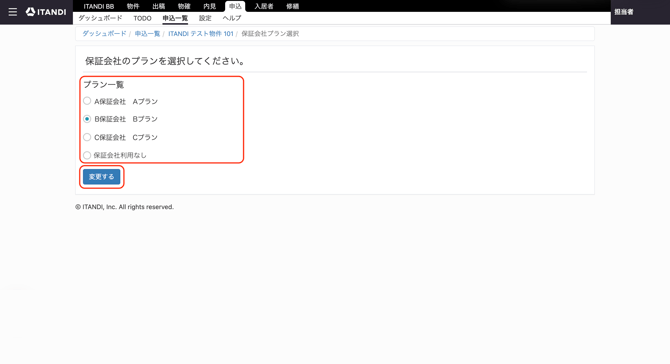Open ITANDI テスト物件 101 breadcrumb link
Image resolution: width=670 pixels, height=364 pixels.
click(x=201, y=33)
